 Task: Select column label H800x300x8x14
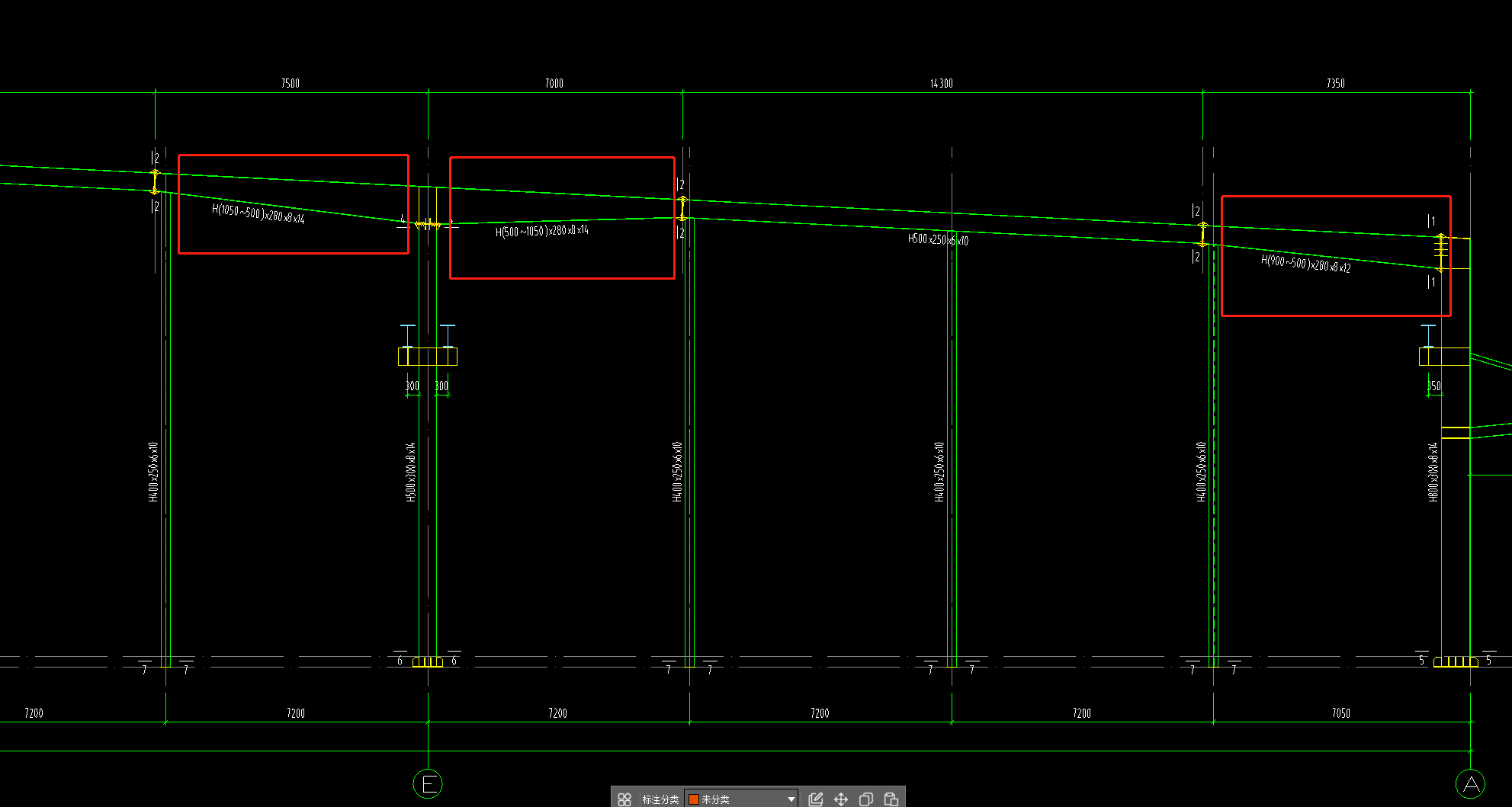(1433, 472)
